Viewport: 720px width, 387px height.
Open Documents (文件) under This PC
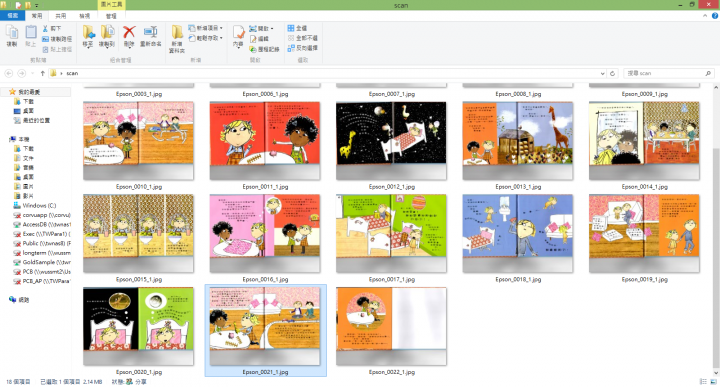pos(24,158)
